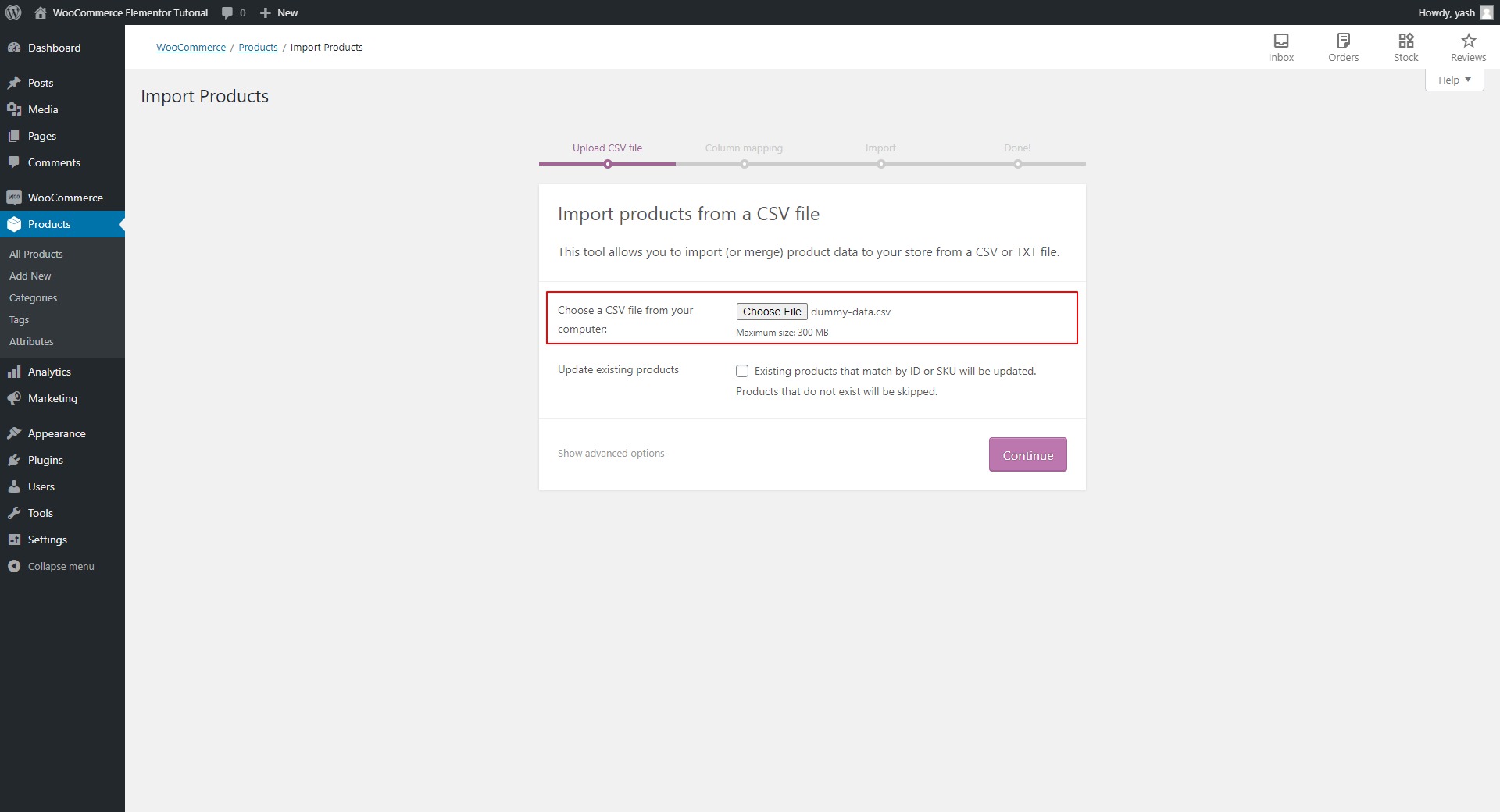Open the WooCommerce Inbox panel
Screen dimensions: 1500x812
[1281, 47]
